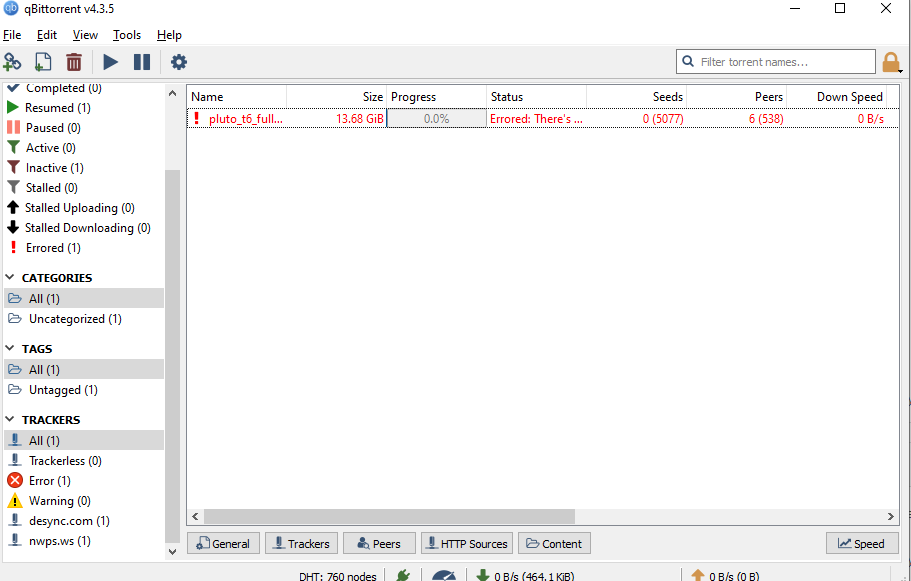
Task: Filter by Resumed (1) status
Action: [49, 107]
